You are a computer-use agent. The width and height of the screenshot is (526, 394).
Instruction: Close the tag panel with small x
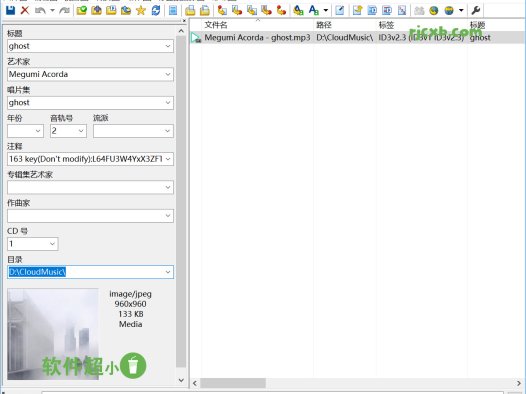tap(184, 21)
